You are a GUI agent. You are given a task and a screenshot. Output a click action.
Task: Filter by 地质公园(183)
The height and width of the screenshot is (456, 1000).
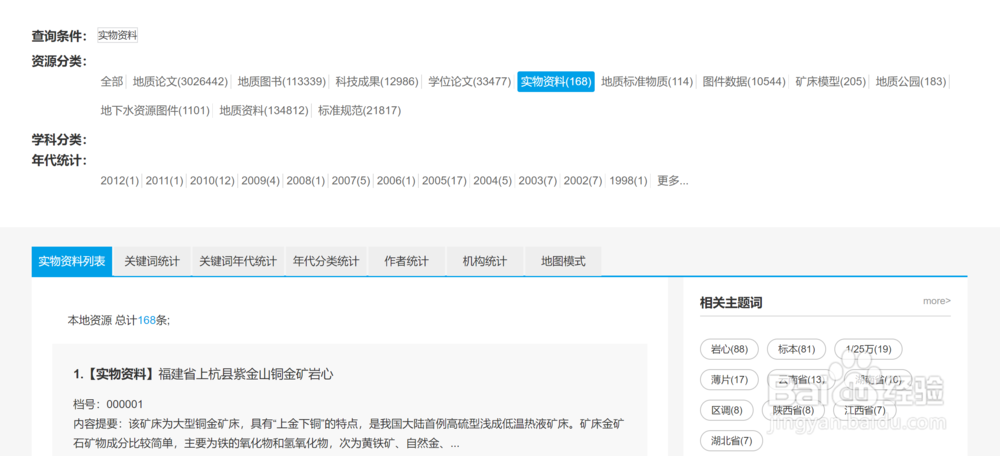[911, 82]
